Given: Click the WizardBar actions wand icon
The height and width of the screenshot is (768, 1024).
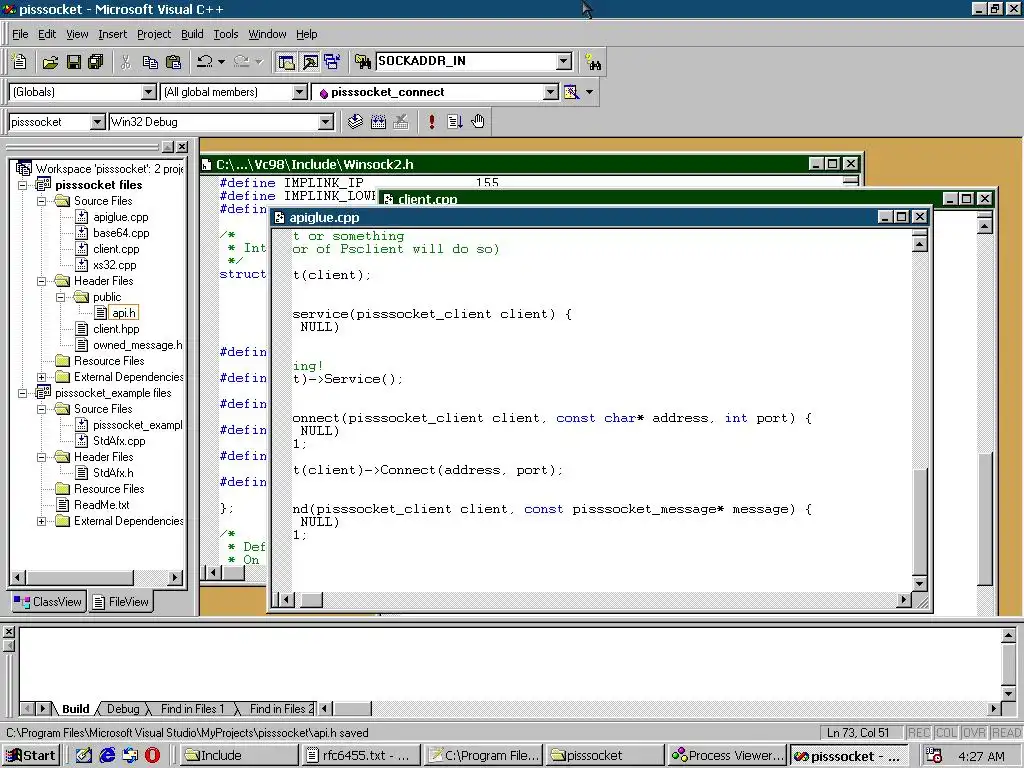Looking at the screenshot, I should [571, 92].
